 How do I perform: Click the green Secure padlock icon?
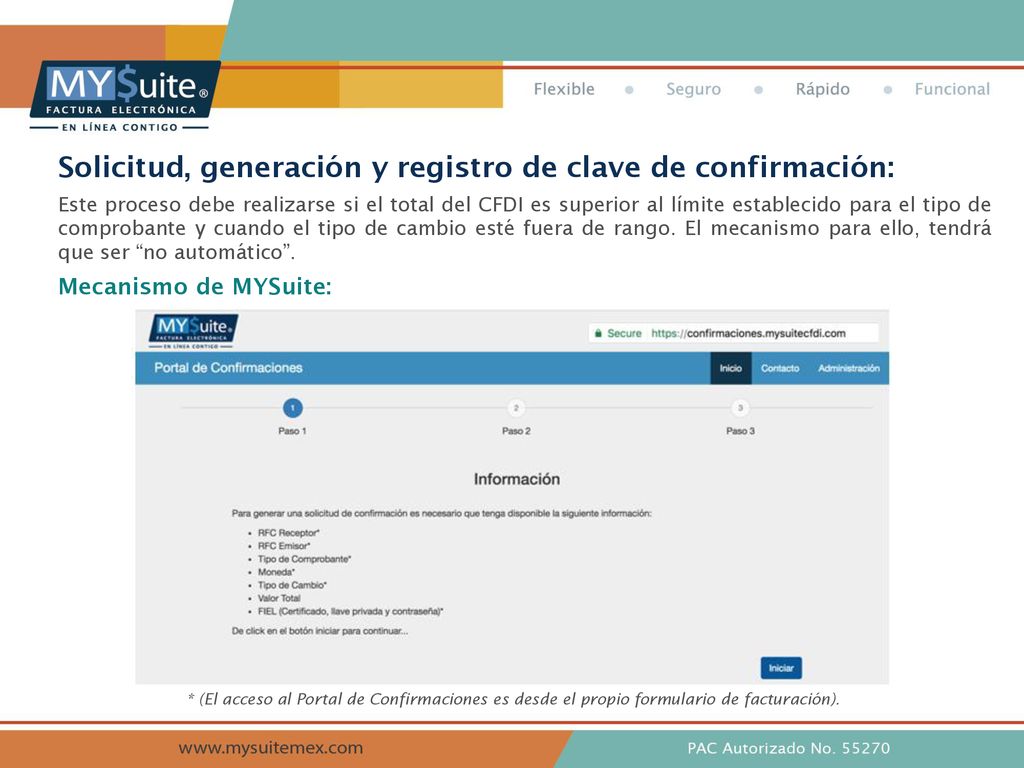tap(598, 333)
